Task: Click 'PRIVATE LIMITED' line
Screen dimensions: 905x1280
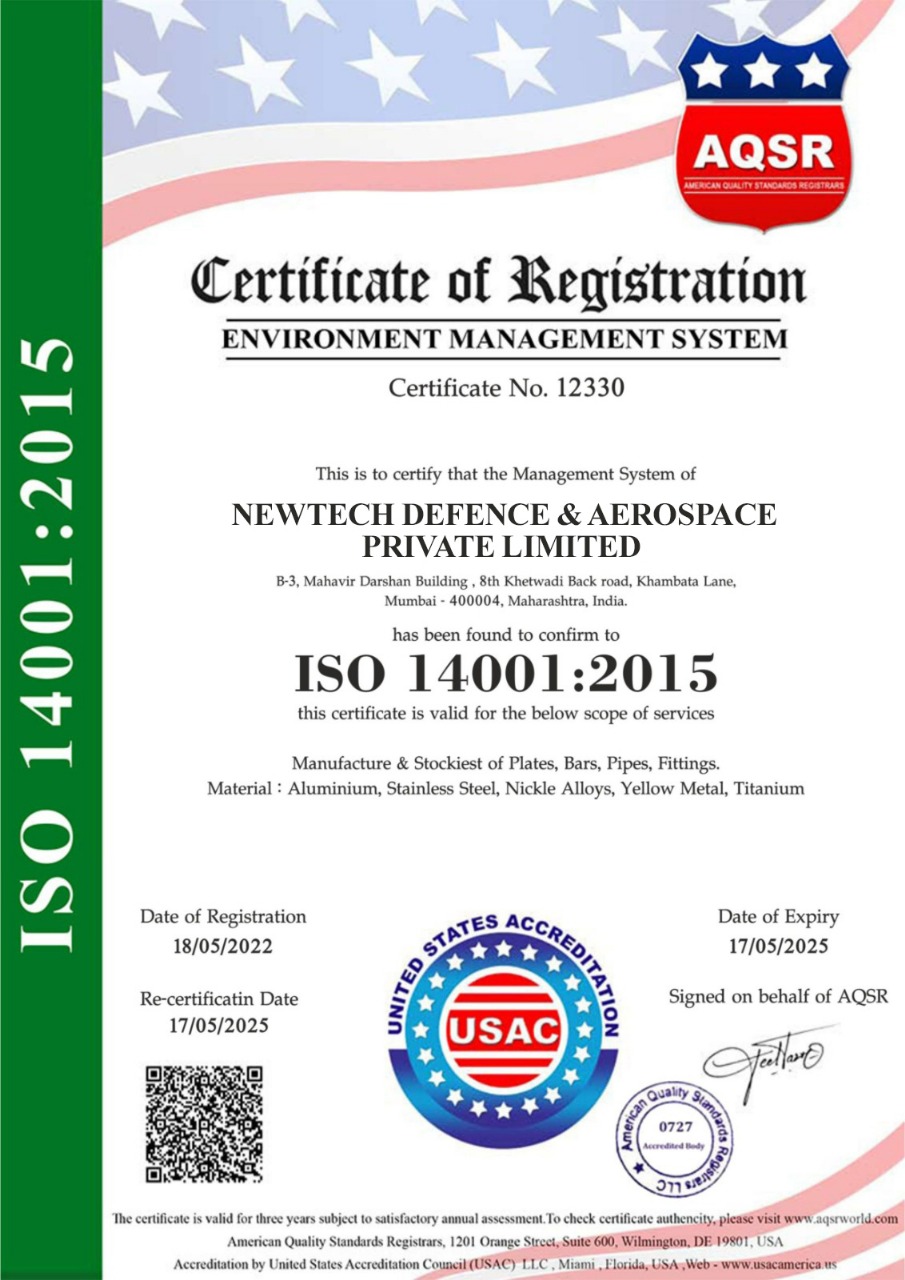Action: click(500, 547)
